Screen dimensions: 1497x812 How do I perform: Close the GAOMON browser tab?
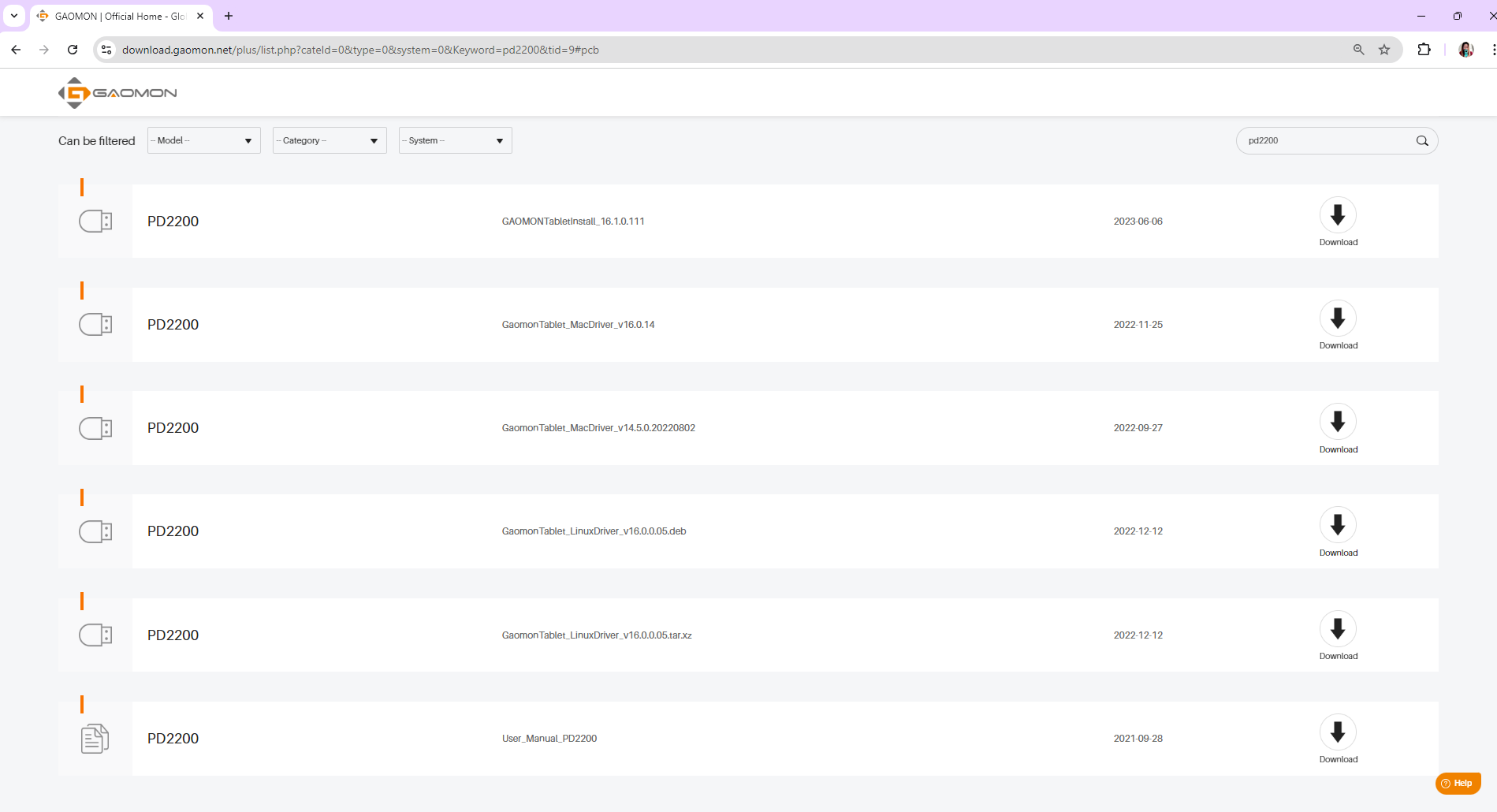200,16
